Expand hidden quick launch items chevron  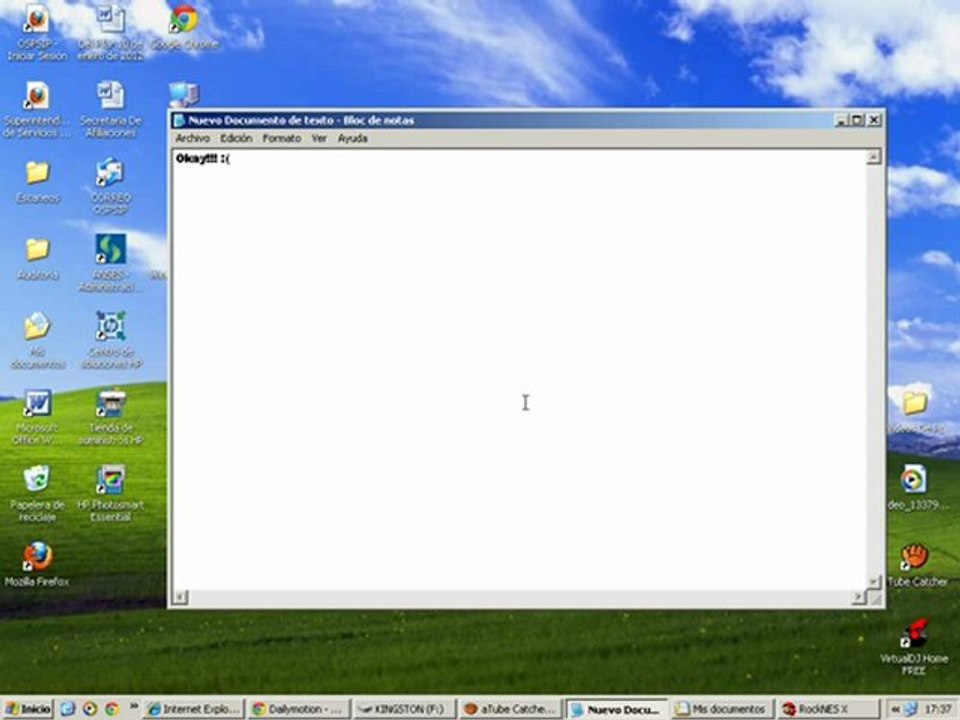133,707
